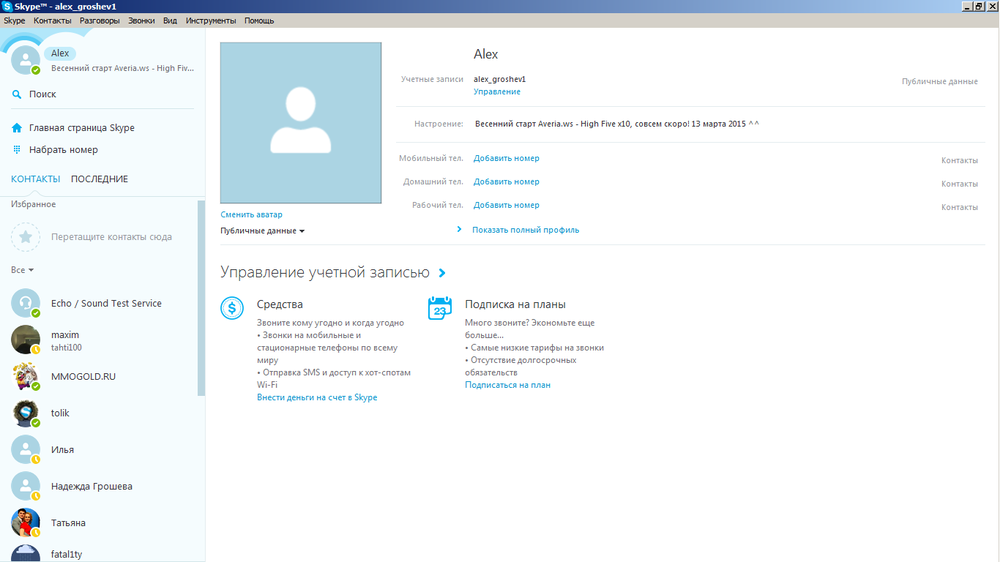Click the large profile picture thumbnail

point(300,122)
